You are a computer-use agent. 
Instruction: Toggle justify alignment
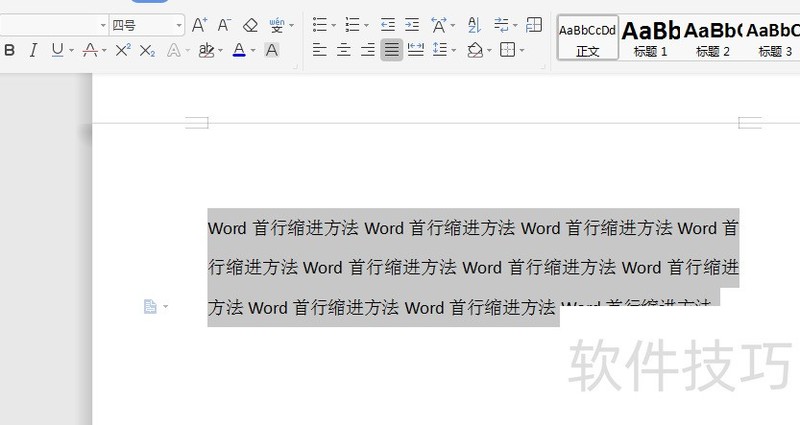pos(391,49)
